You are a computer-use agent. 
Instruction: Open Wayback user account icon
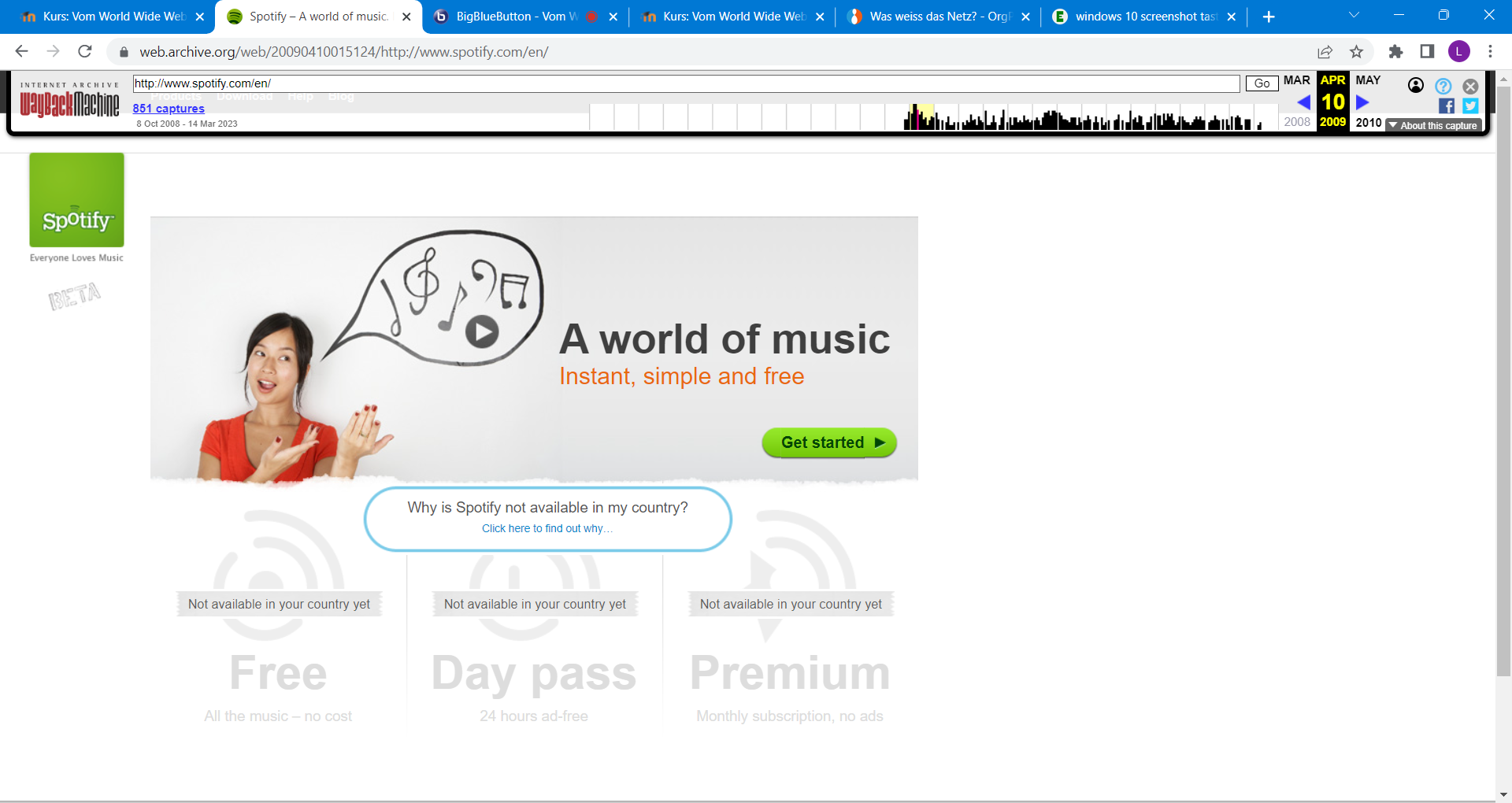click(x=1415, y=86)
